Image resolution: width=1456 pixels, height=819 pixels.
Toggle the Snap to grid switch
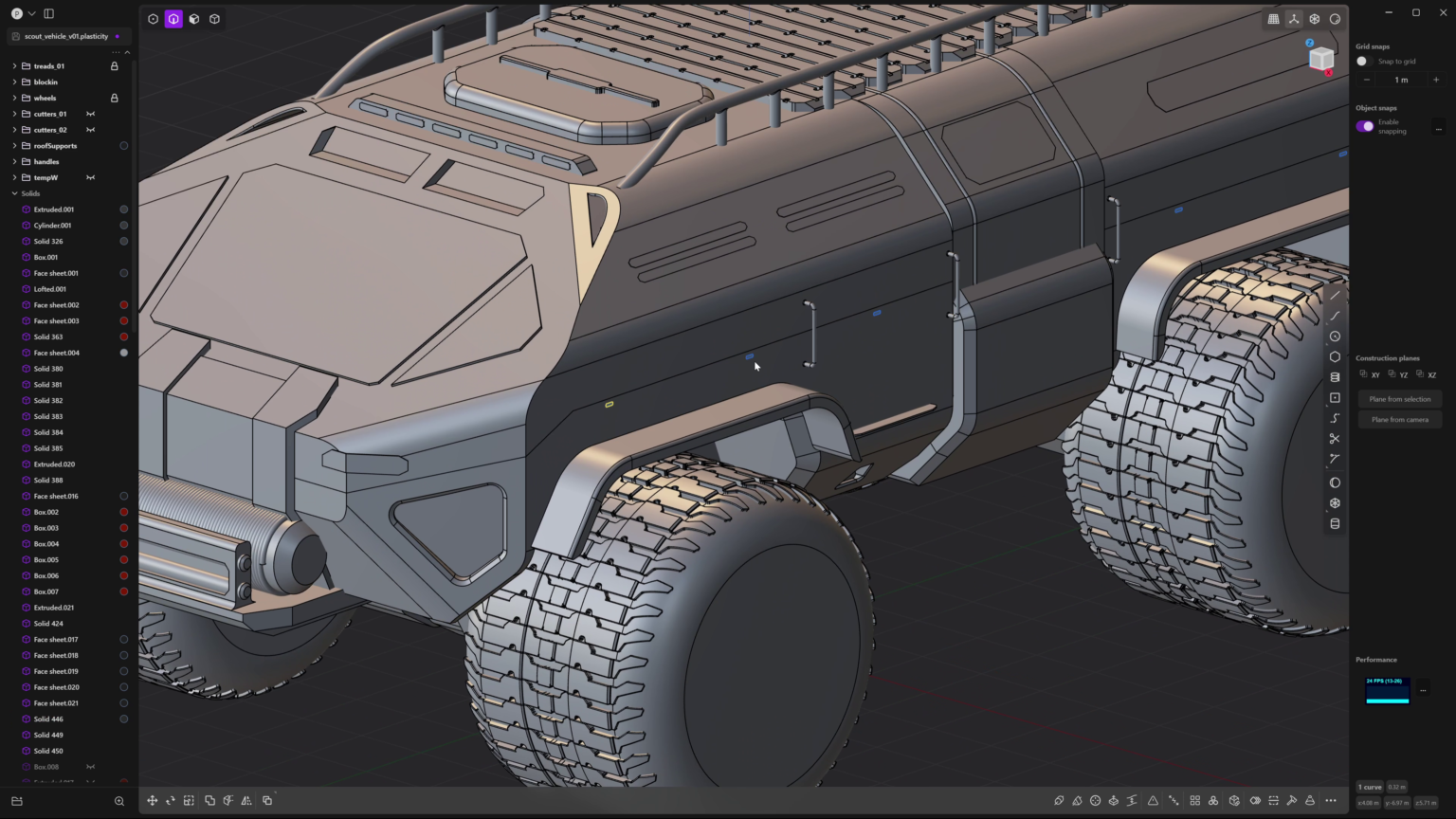tap(1363, 62)
